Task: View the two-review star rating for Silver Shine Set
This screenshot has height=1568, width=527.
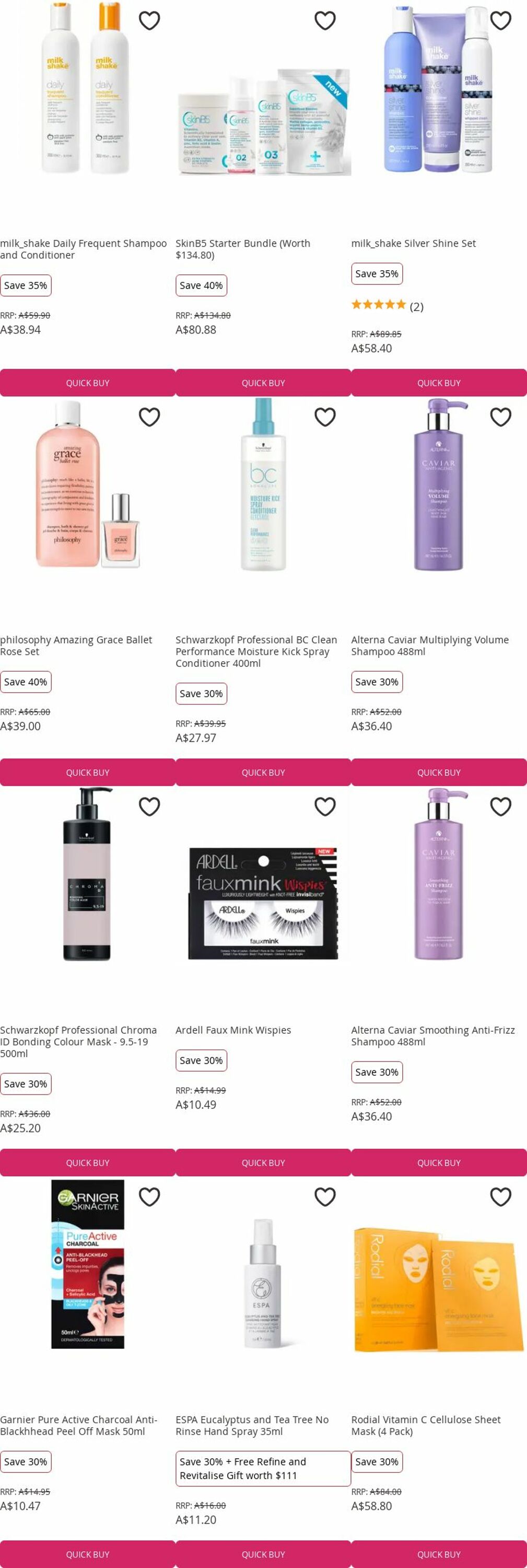Action: tap(387, 306)
